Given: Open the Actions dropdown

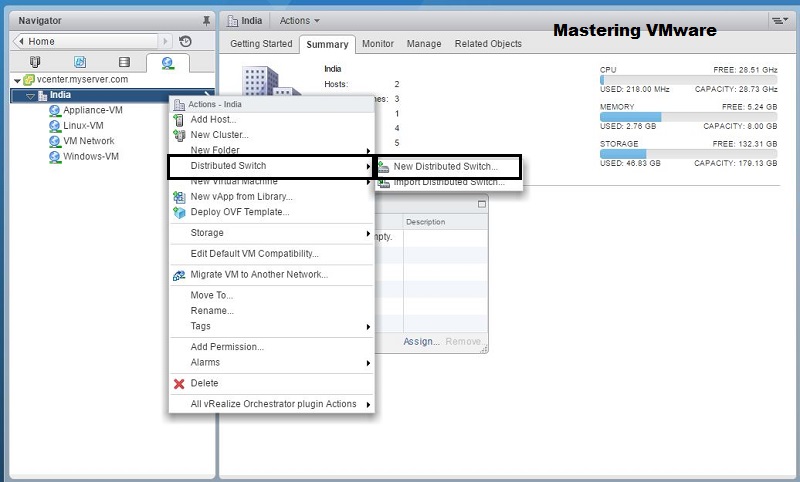Looking at the screenshot, I should 299,21.
